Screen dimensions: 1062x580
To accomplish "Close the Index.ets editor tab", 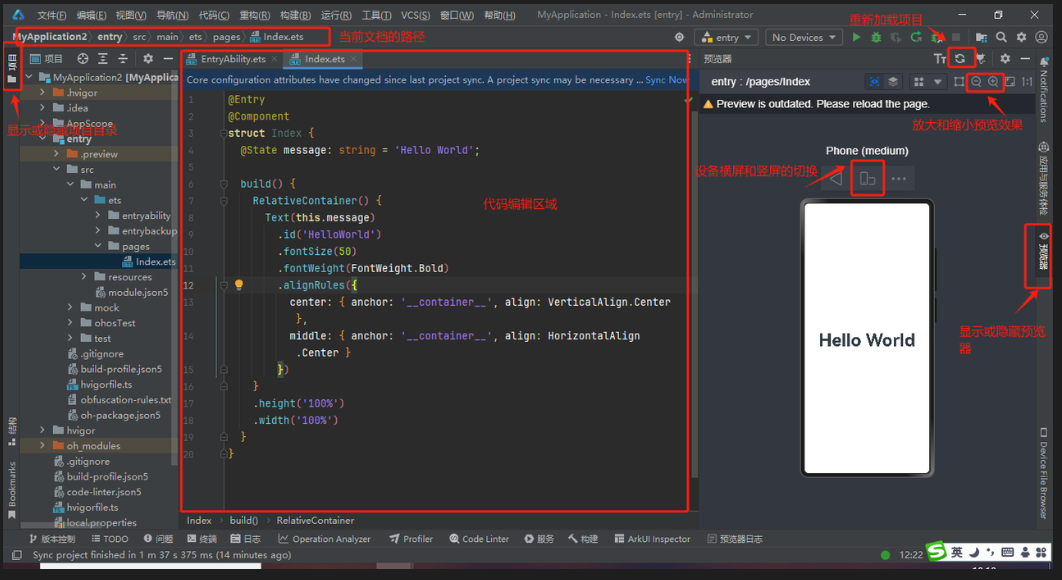I will (354, 59).
